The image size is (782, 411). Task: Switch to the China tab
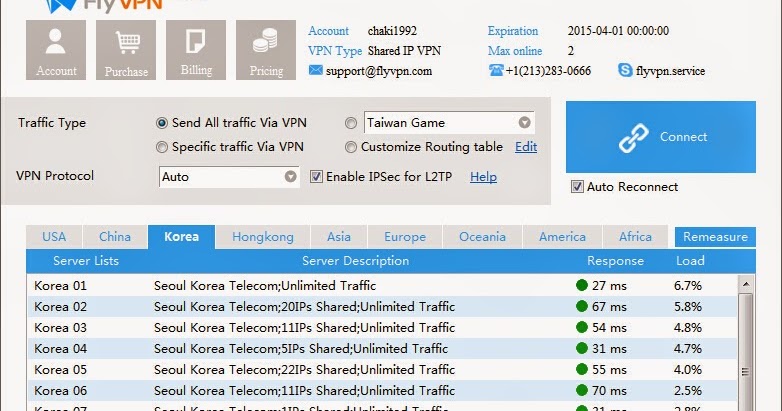115,237
